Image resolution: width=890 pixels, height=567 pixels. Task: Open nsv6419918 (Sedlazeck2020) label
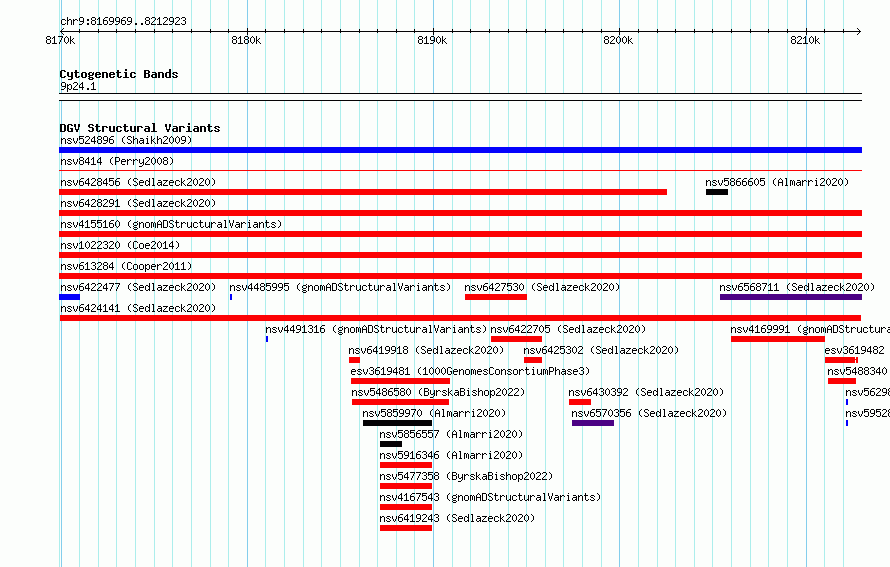pyautogui.click(x=426, y=350)
